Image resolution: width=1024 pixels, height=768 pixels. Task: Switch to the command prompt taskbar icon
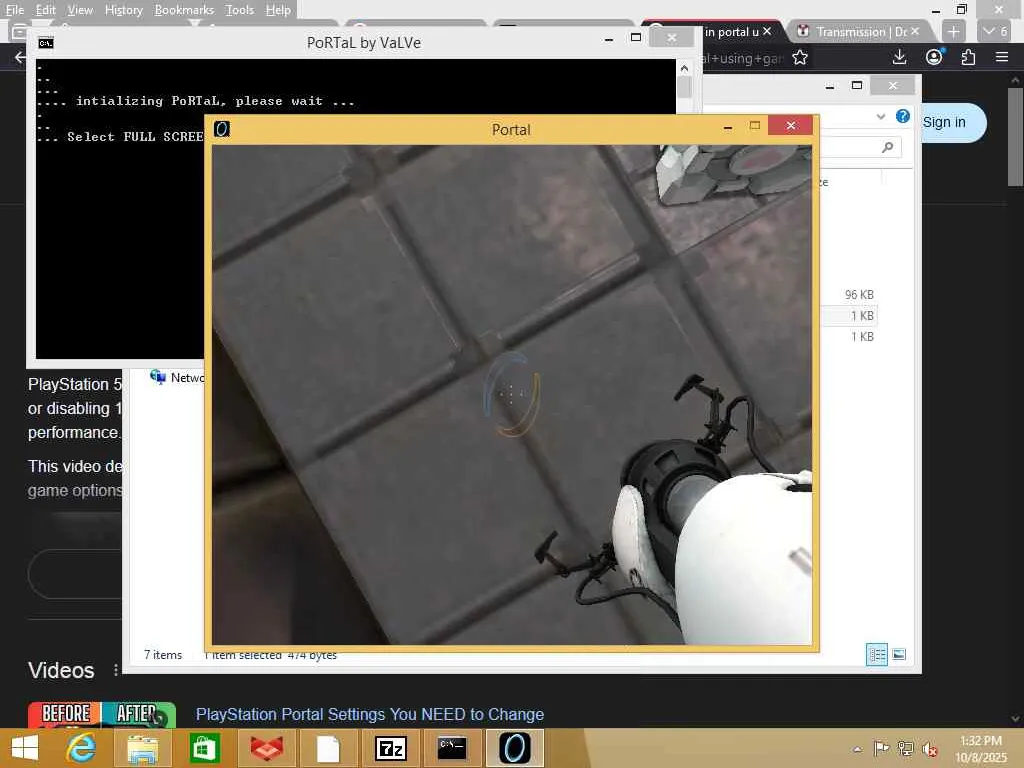[x=452, y=748]
